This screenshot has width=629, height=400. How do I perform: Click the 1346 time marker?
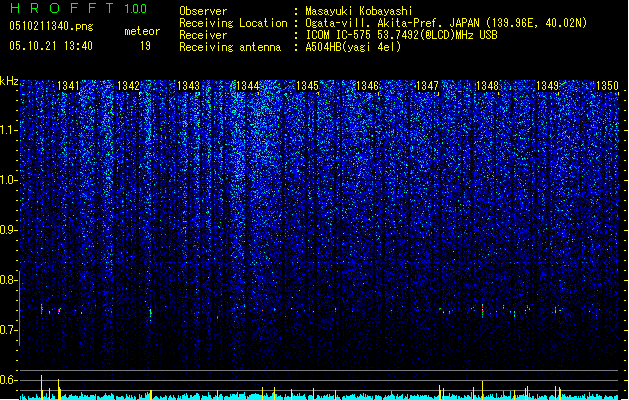point(367,86)
